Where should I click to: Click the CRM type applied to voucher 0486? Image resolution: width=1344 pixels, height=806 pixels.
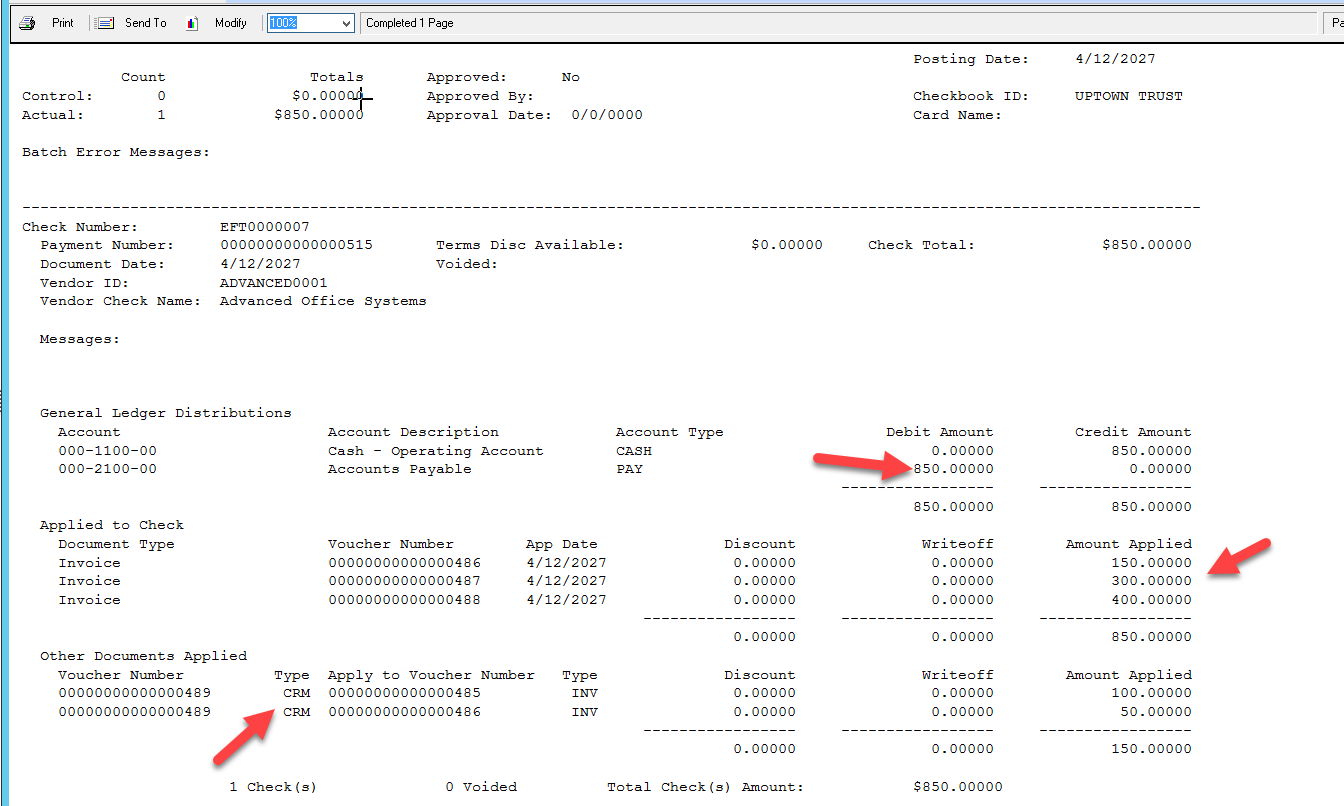pos(296,712)
